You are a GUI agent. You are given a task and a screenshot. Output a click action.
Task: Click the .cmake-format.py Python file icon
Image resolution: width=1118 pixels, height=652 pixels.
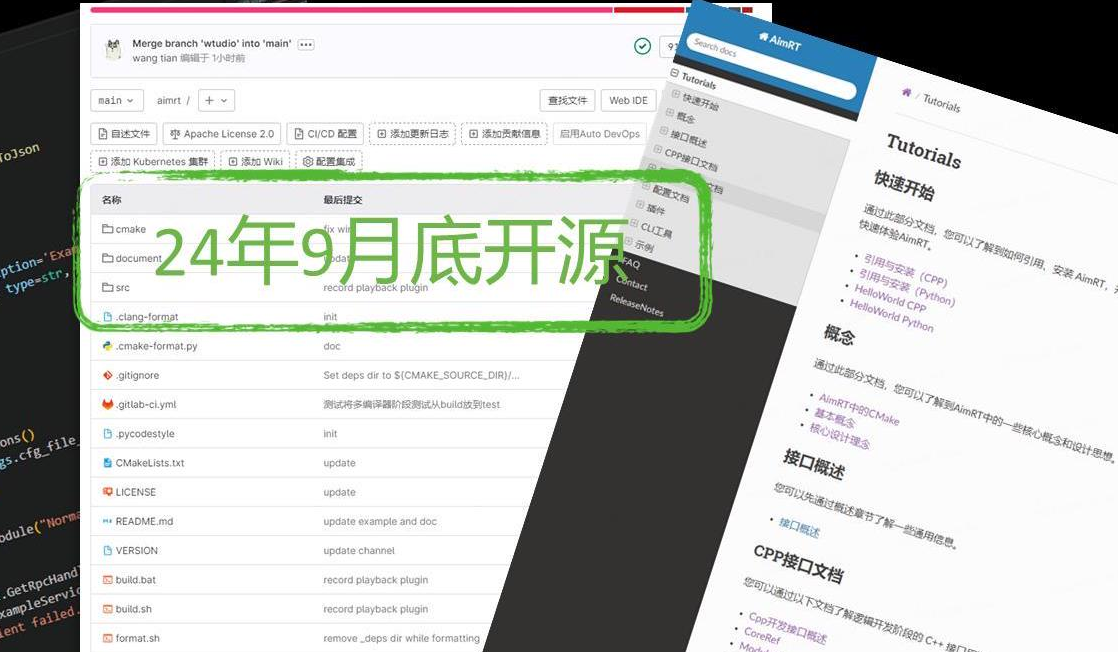(107, 346)
